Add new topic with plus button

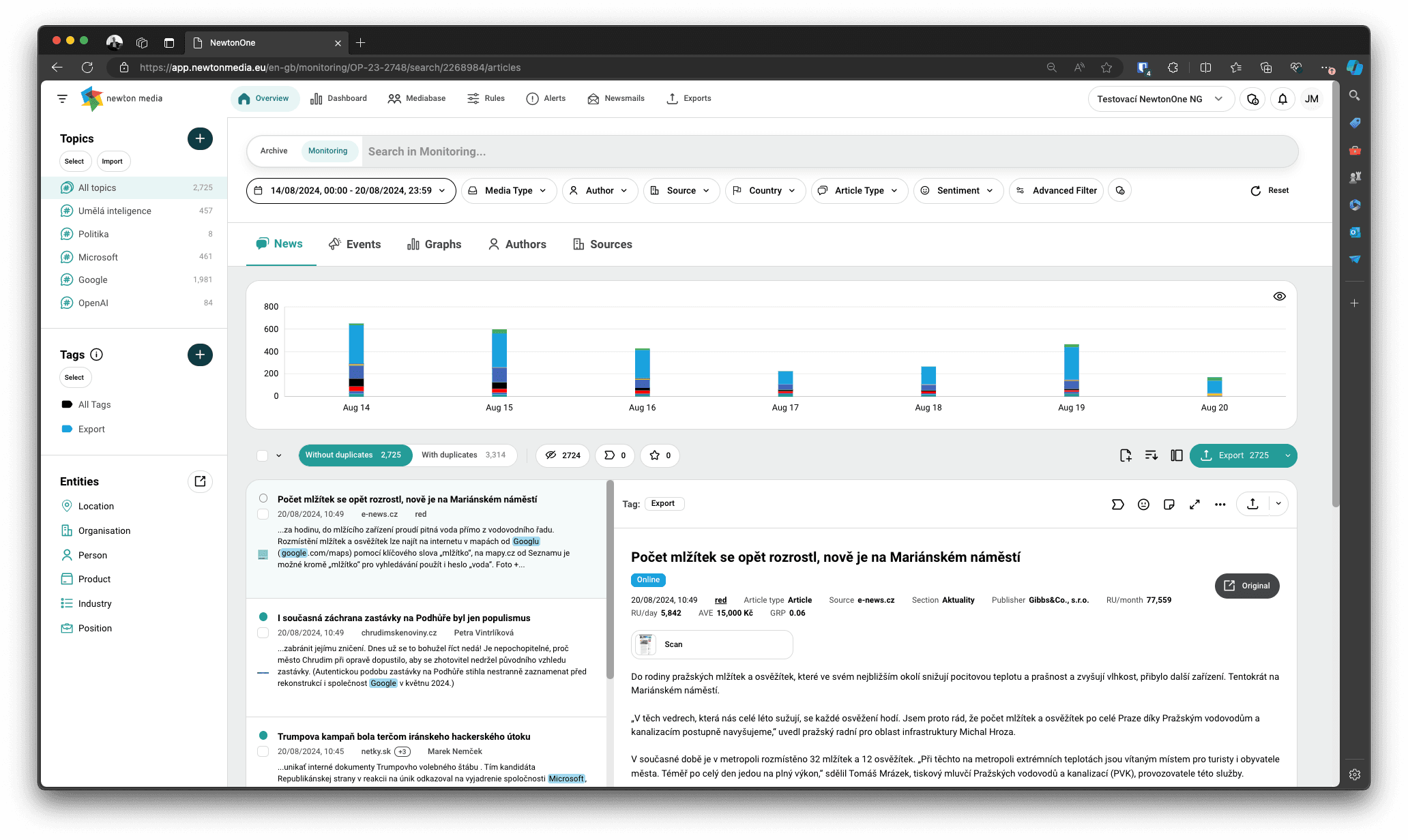(200, 138)
